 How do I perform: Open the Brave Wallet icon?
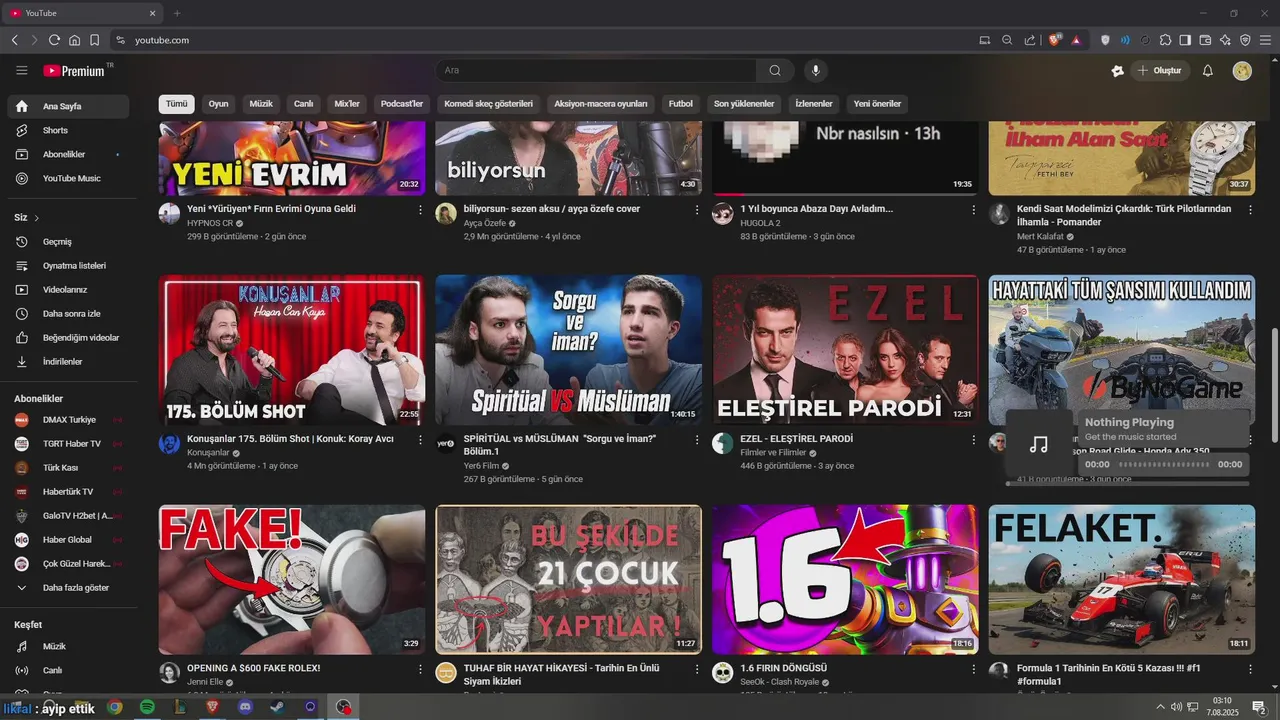click(1205, 40)
